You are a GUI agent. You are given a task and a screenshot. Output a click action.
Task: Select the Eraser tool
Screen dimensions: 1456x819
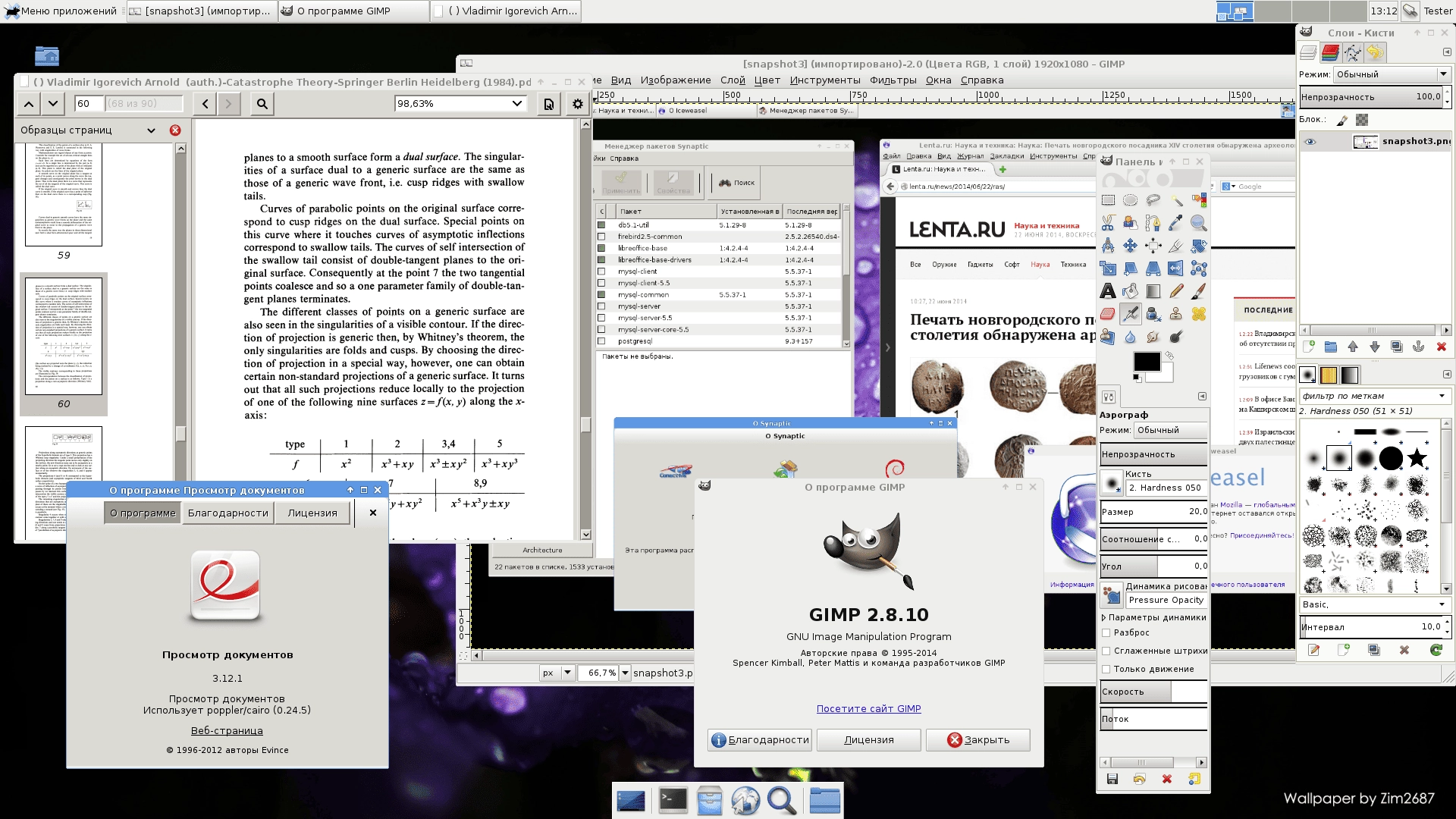[x=1108, y=314]
